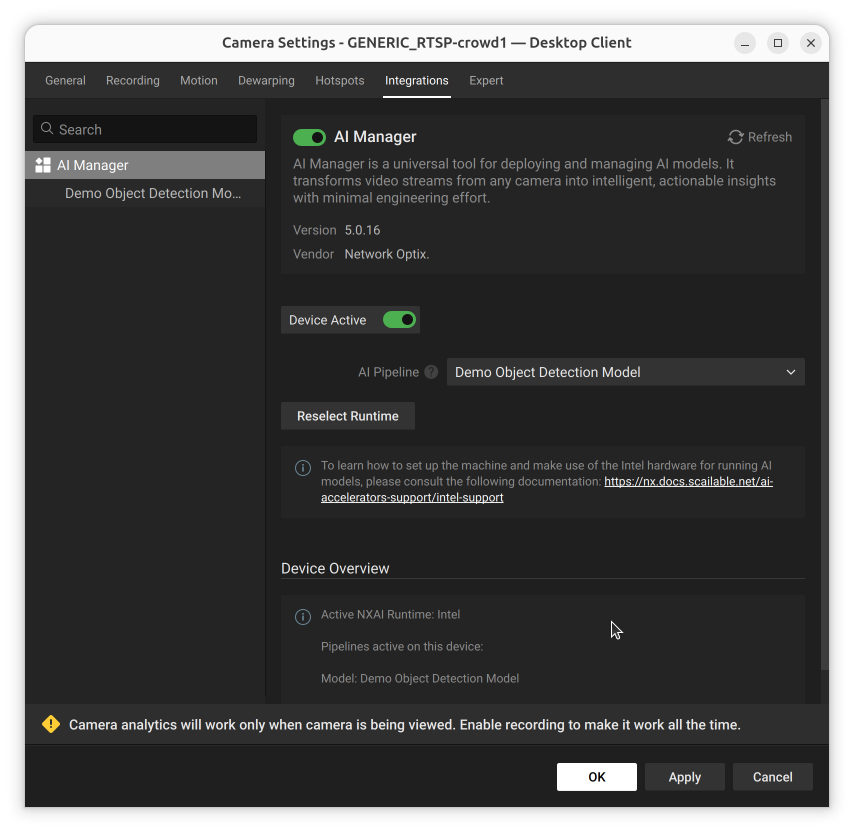Click Model: Demo Object Detection Model text
The width and height of the screenshot is (854, 832).
point(420,678)
